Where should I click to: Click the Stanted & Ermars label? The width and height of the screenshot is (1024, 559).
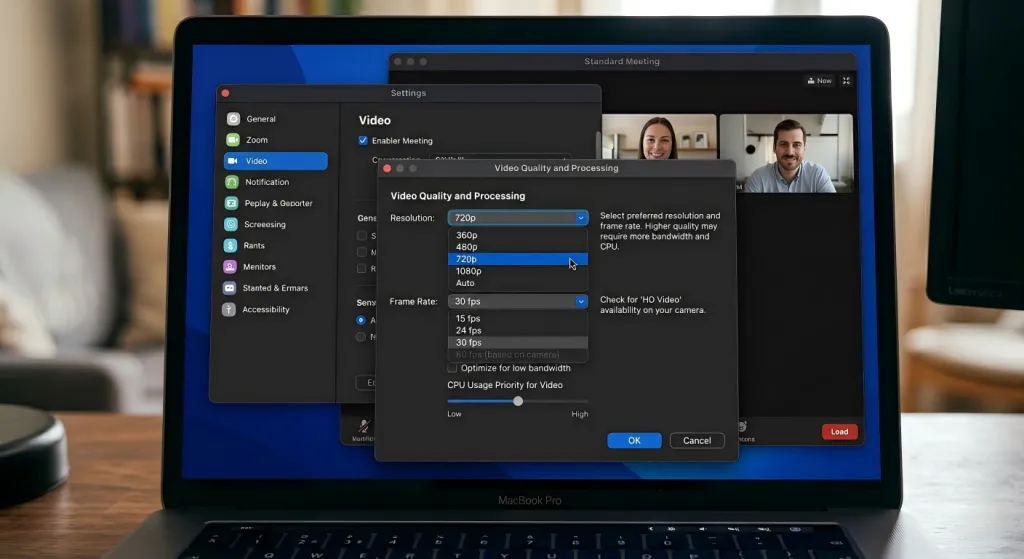click(x=275, y=288)
